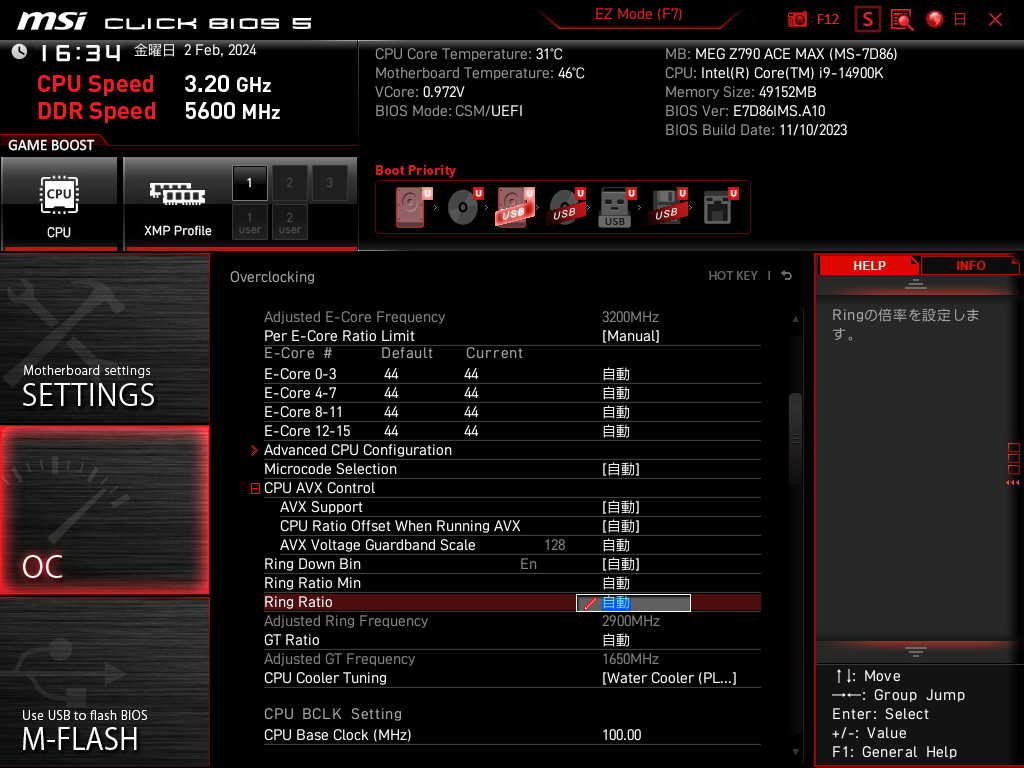
Task: Select Adjusted GT Frequency 1650MHz value
Action: click(630, 659)
